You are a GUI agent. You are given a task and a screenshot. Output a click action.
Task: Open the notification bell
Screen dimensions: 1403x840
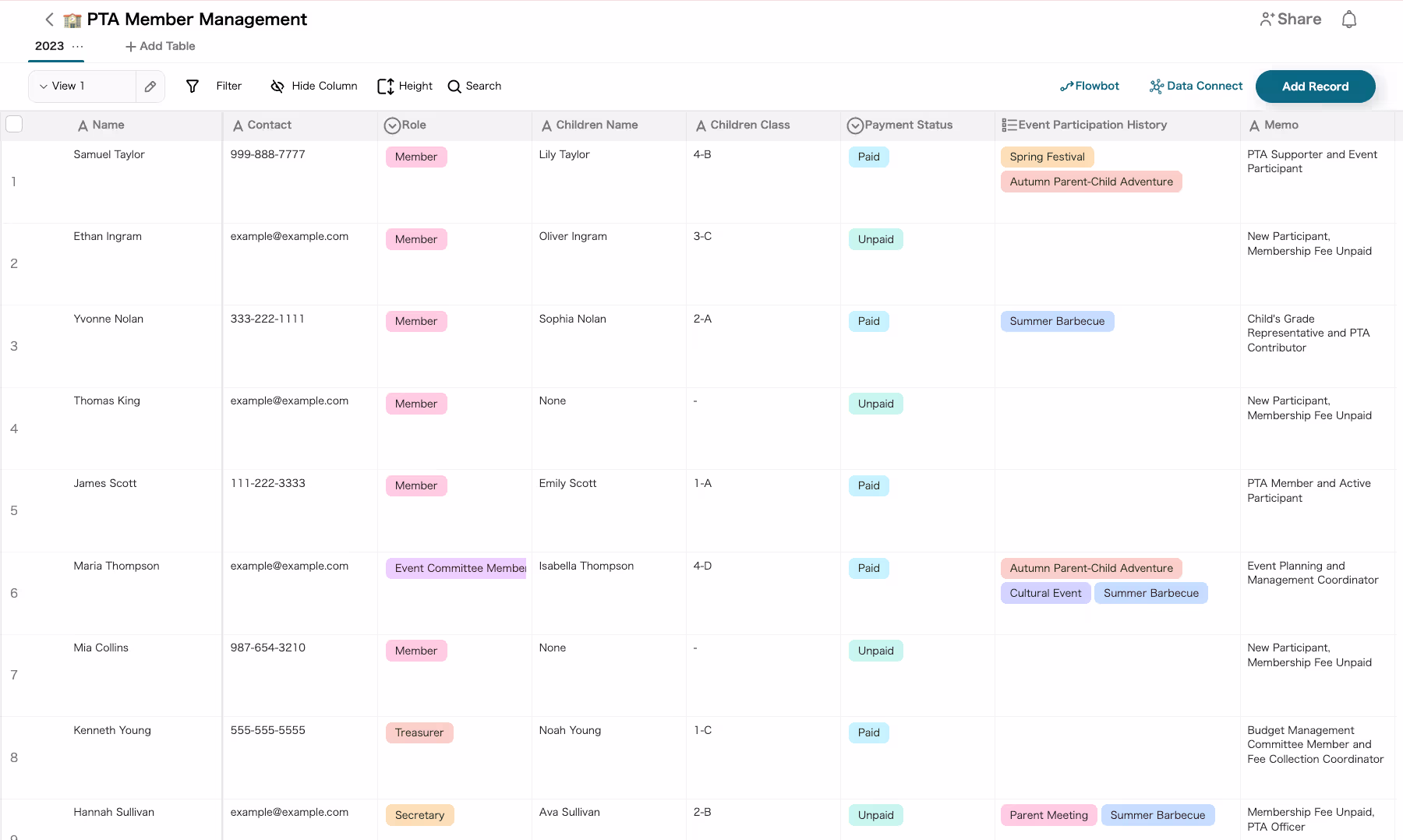(1348, 19)
